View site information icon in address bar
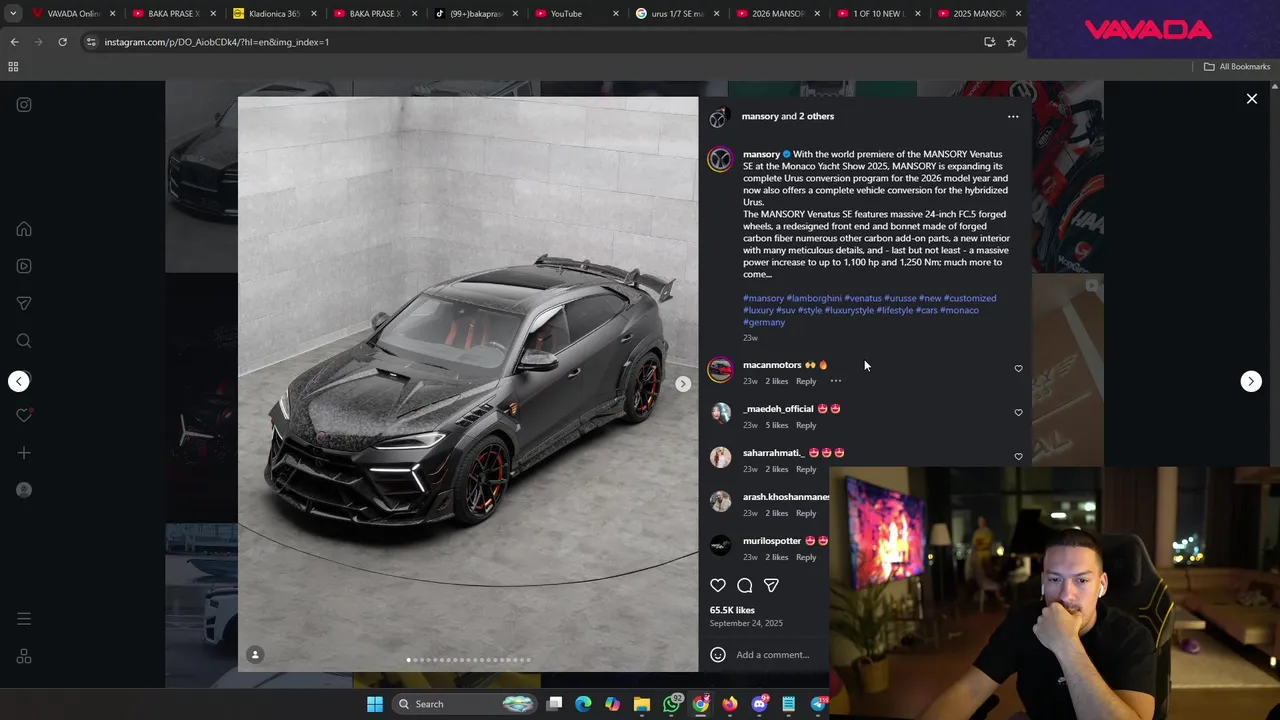The image size is (1280, 720). pyautogui.click(x=92, y=42)
